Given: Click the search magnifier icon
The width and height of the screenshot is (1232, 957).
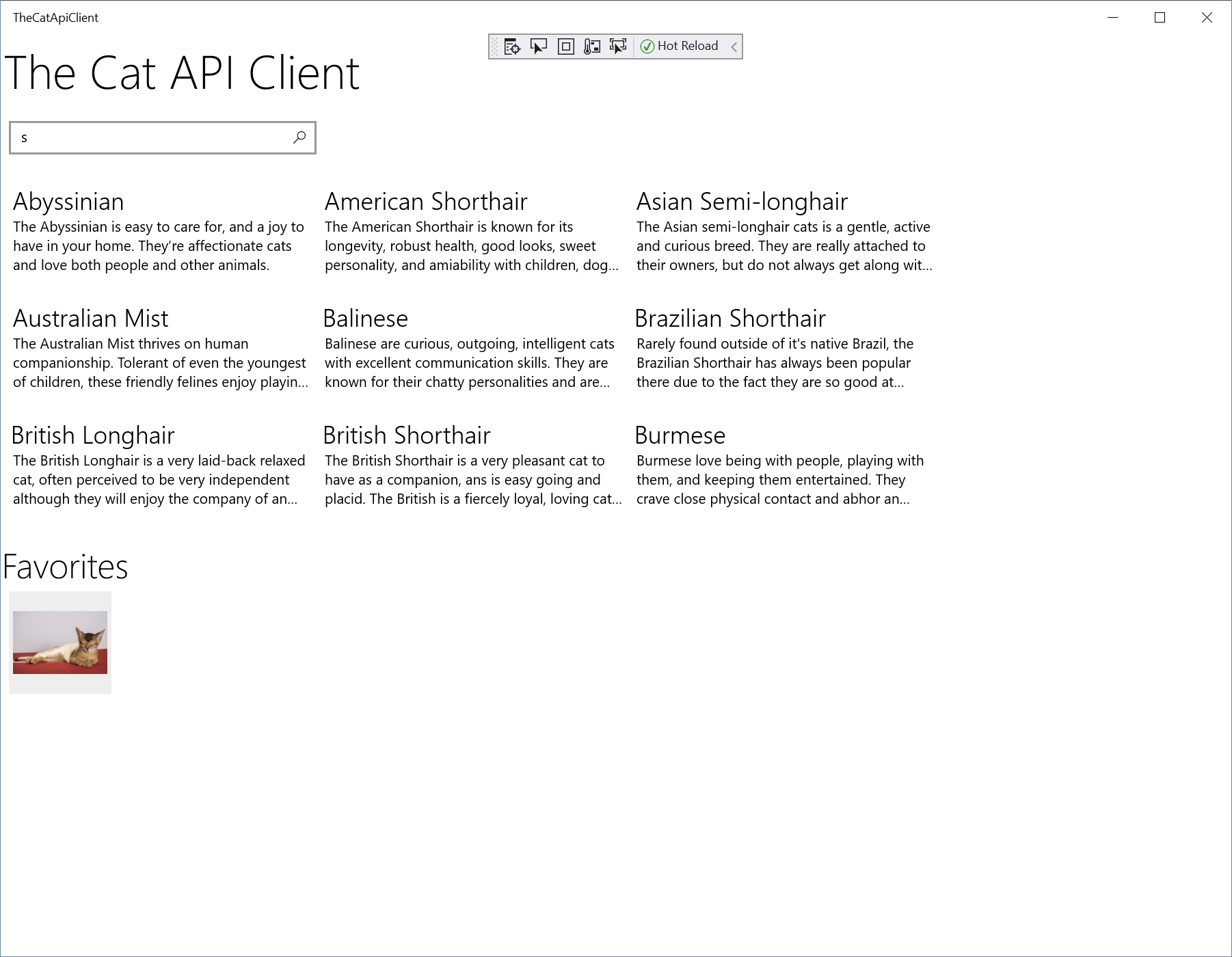Looking at the screenshot, I should pos(299,137).
